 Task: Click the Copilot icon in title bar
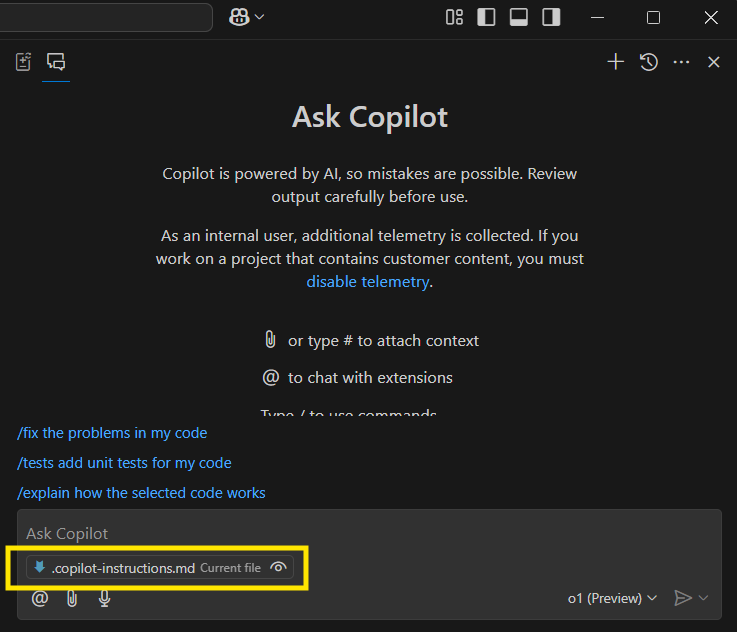239,17
